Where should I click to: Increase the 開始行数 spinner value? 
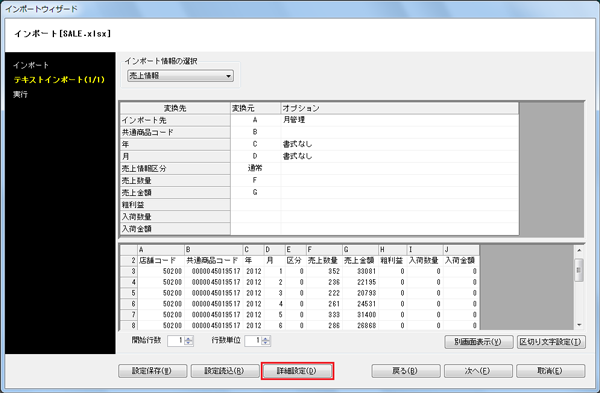(189, 338)
